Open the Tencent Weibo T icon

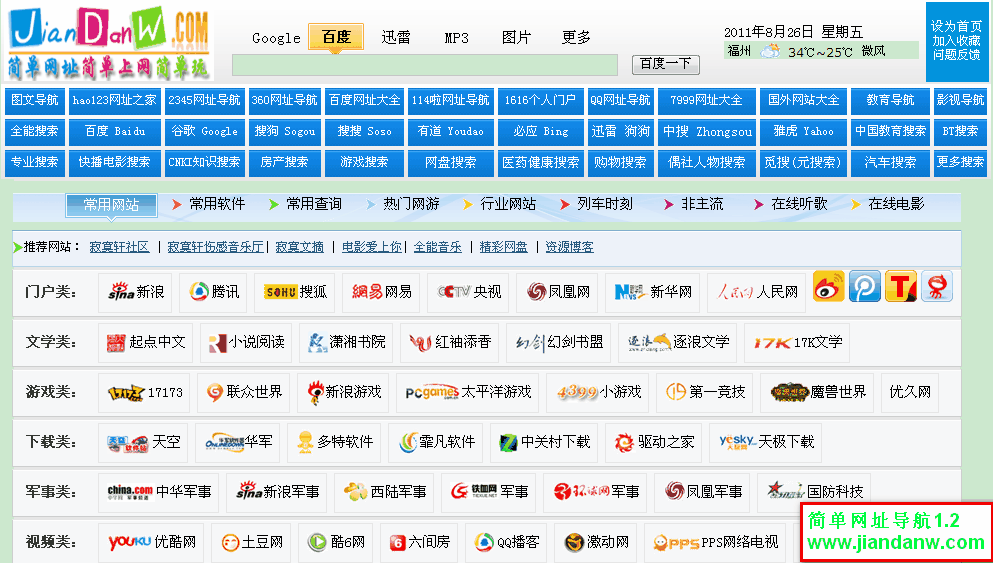tap(901, 286)
